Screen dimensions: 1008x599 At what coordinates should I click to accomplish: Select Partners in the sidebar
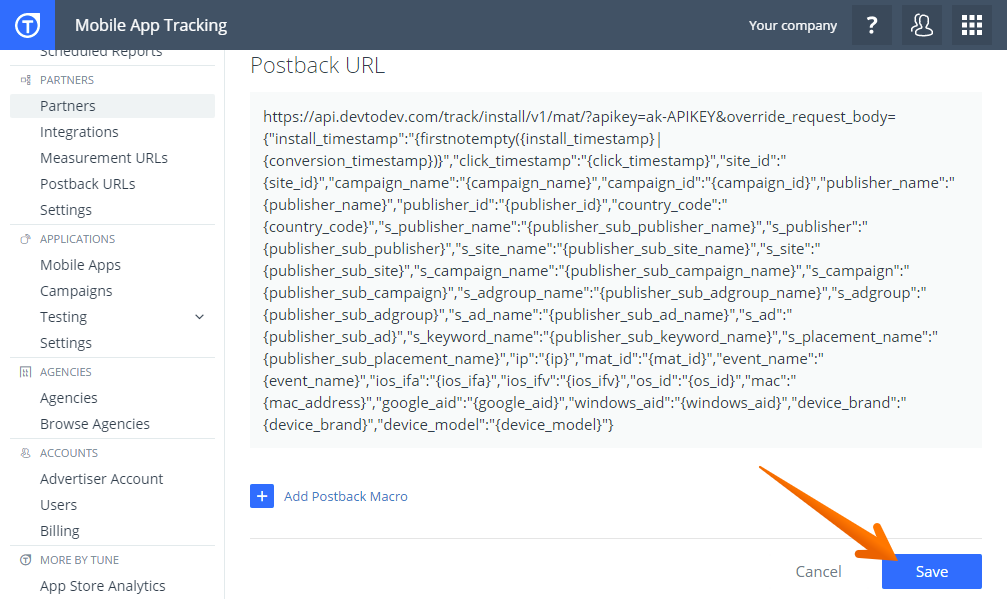pyautogui.click(x=68, y=106)
